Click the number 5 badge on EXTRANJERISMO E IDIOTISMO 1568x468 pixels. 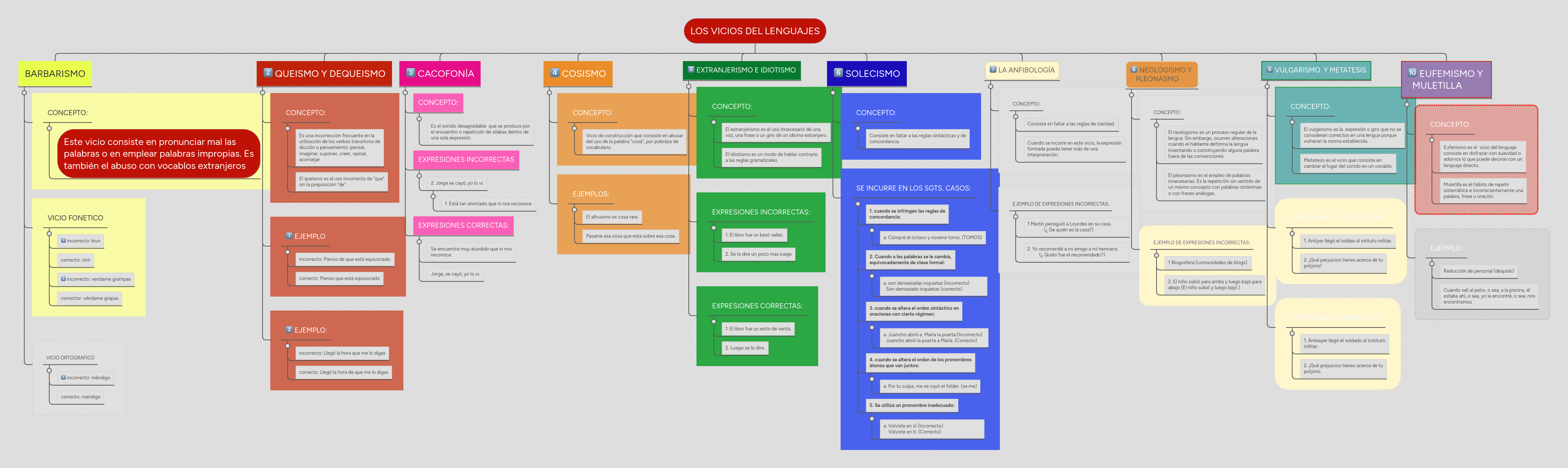coord(691,70)
